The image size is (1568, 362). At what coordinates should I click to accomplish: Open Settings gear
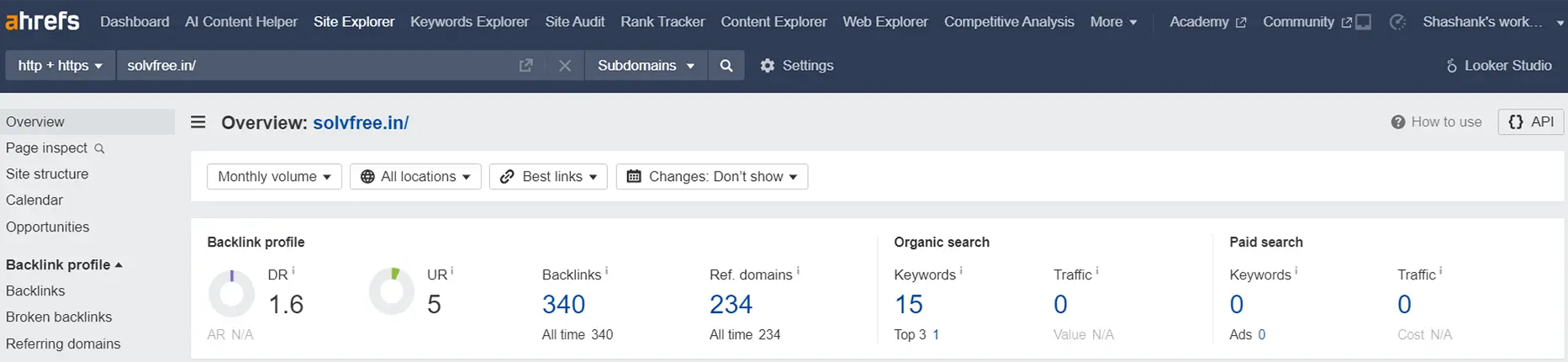coord(796,65)
